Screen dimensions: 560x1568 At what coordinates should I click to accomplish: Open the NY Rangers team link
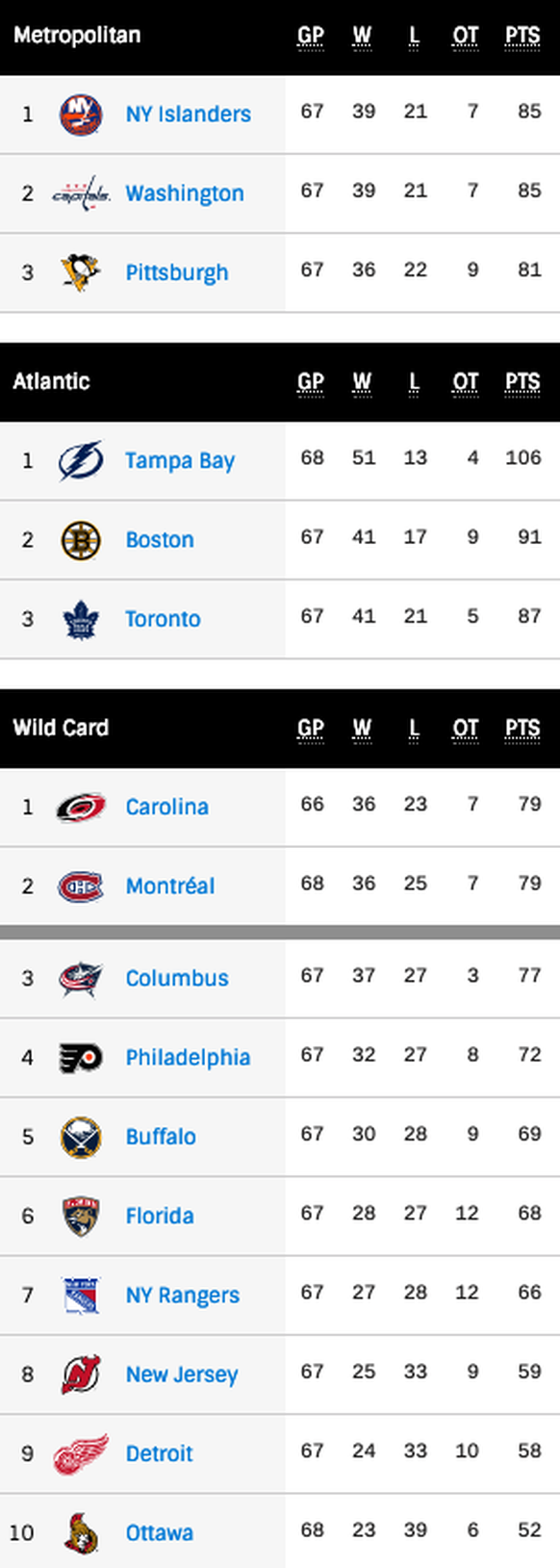coord(183,1296)
